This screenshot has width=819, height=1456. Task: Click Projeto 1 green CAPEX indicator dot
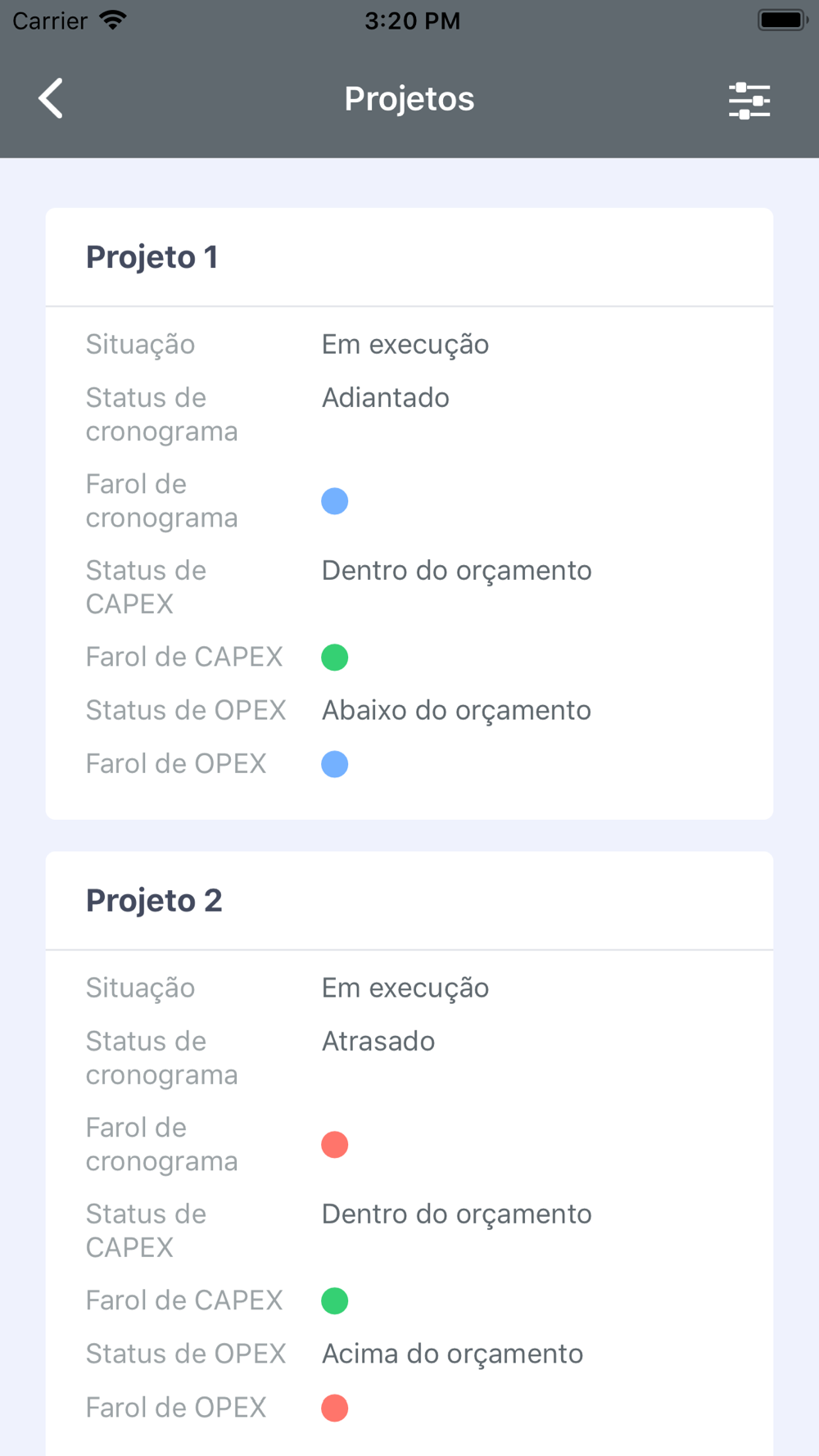coord(334,657)
